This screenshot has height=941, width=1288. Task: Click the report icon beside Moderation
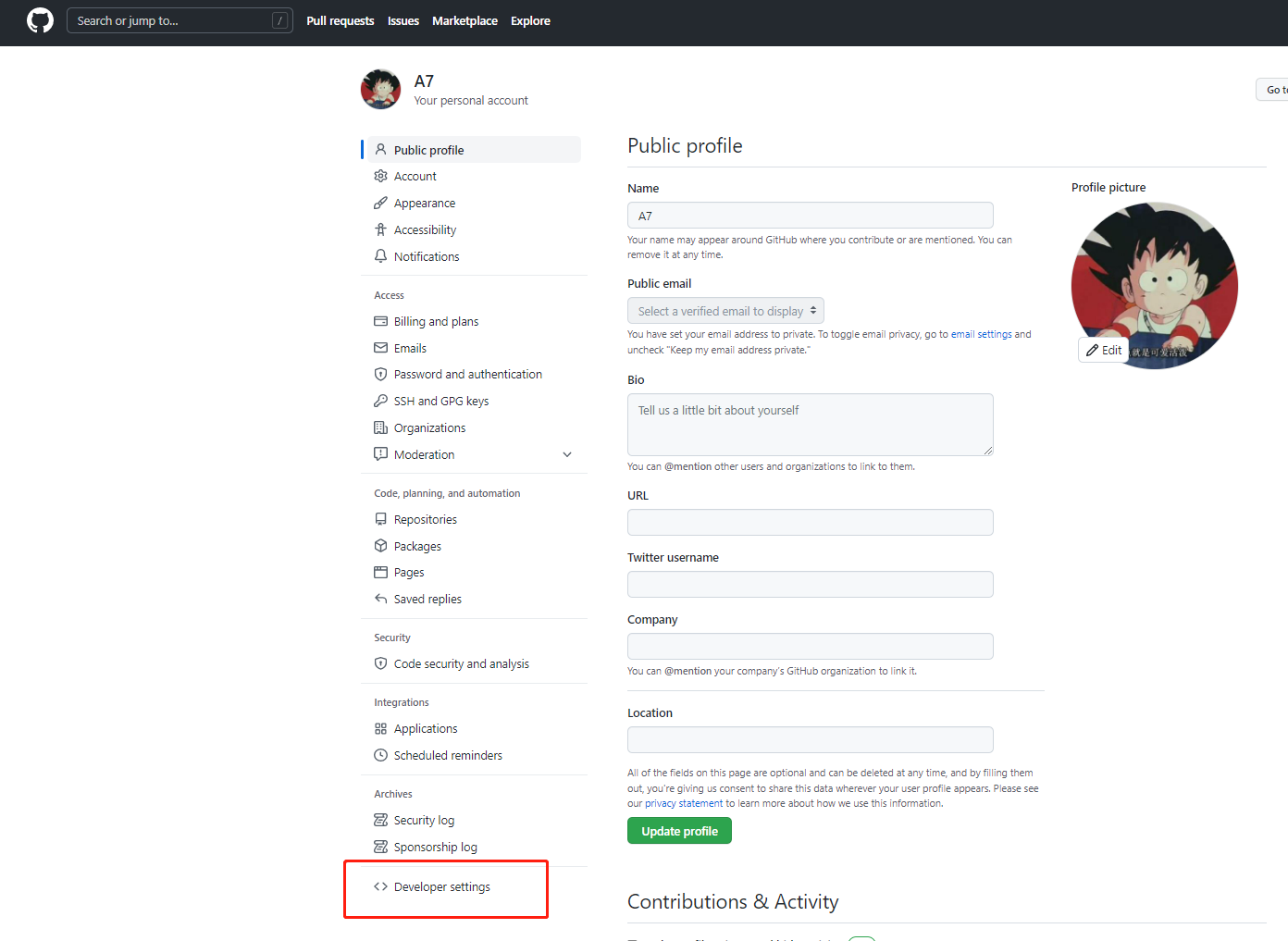[x=380, y=454]
